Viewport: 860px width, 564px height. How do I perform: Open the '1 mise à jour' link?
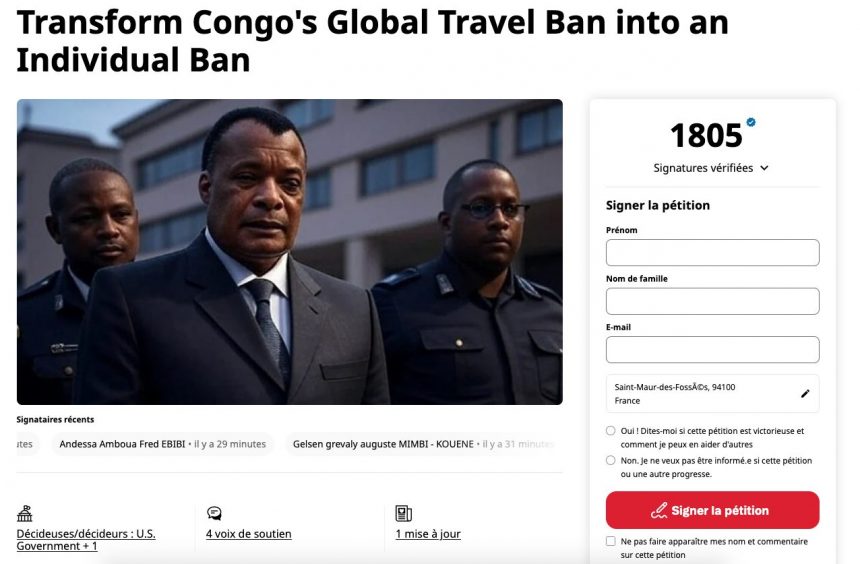(428, 534)
